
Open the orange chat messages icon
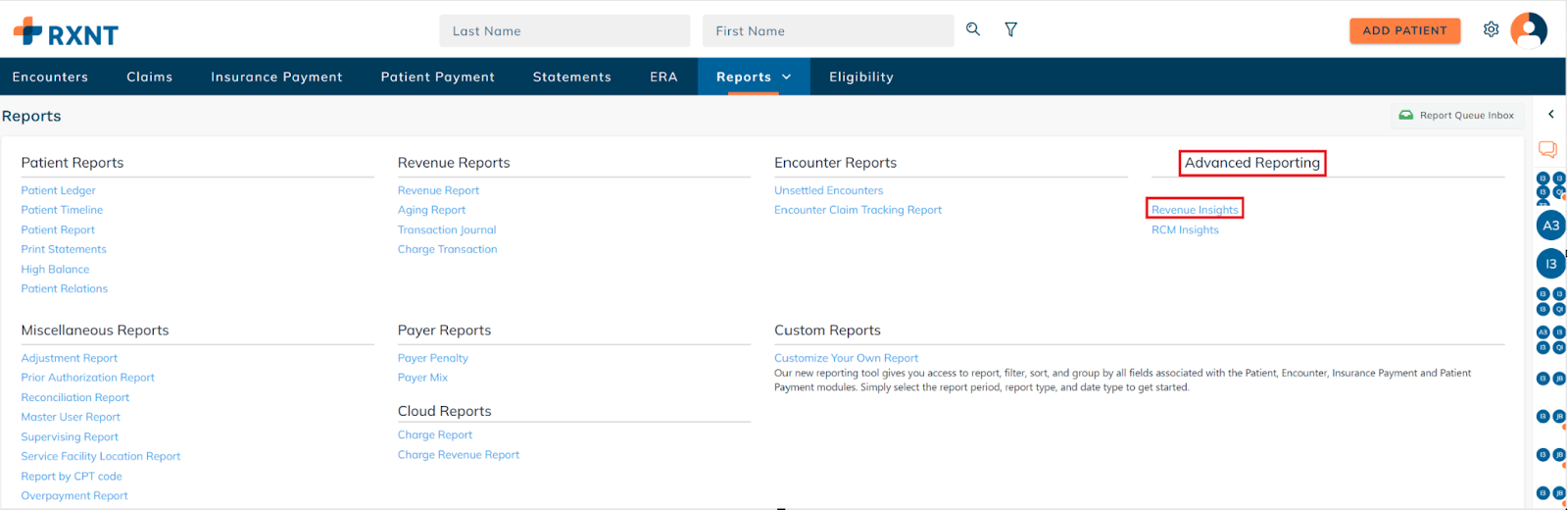pyautogui.click(x=1547, y=149)
